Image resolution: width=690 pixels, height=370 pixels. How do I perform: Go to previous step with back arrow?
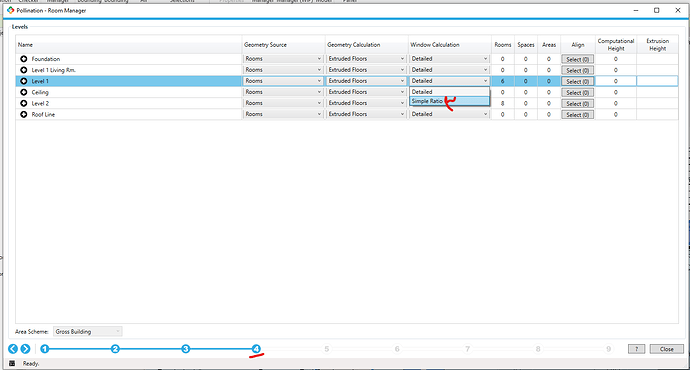[x=13, y=349]
